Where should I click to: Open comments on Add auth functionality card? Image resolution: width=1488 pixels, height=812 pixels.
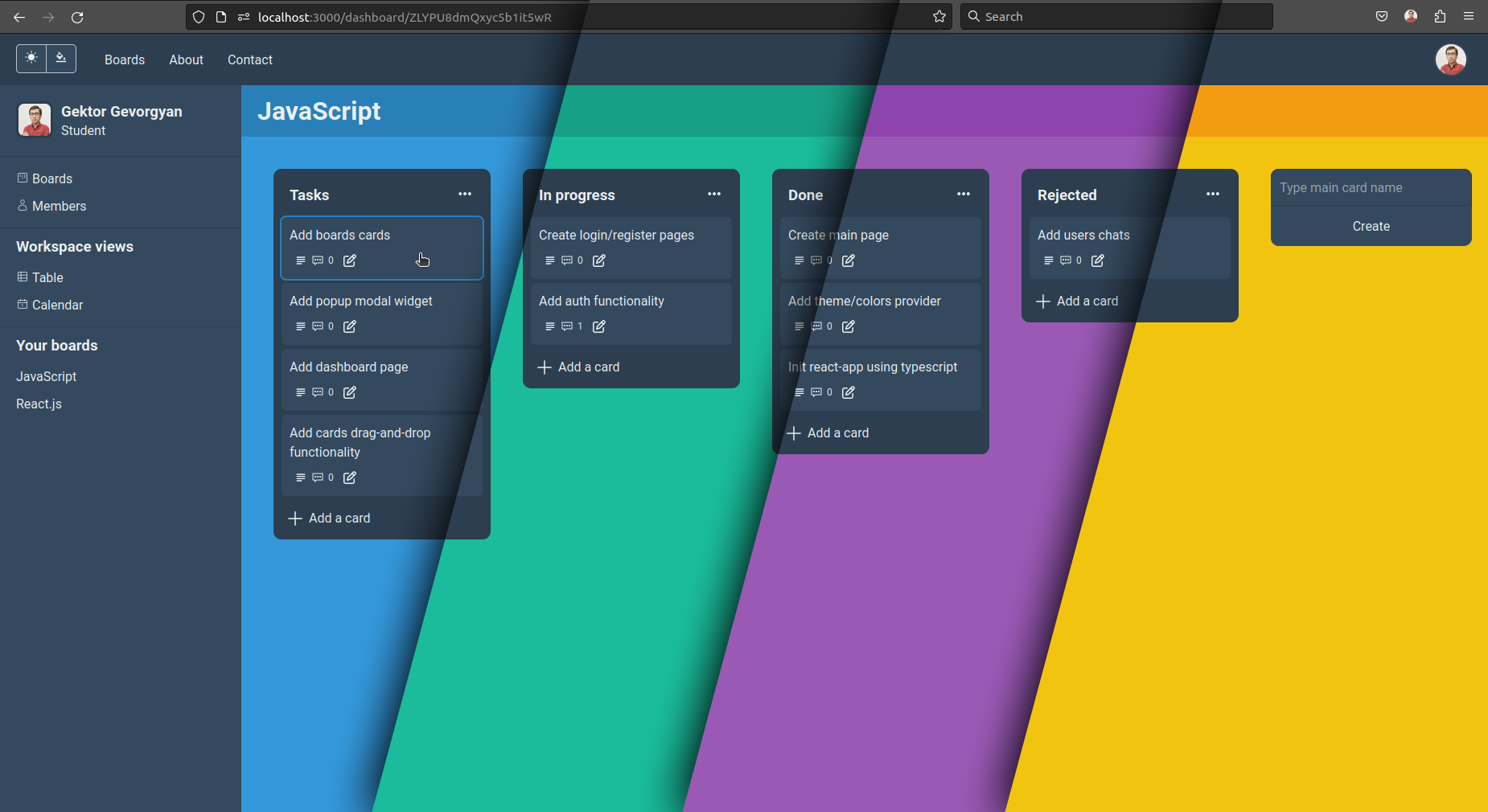pyautogui.click(x=565, y=326)
